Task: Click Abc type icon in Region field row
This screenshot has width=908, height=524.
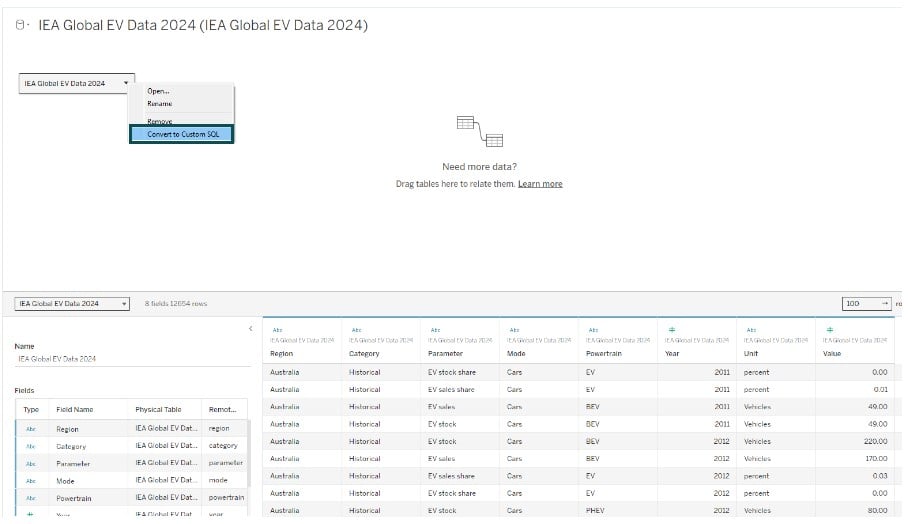Action: [x=31, y=429]
